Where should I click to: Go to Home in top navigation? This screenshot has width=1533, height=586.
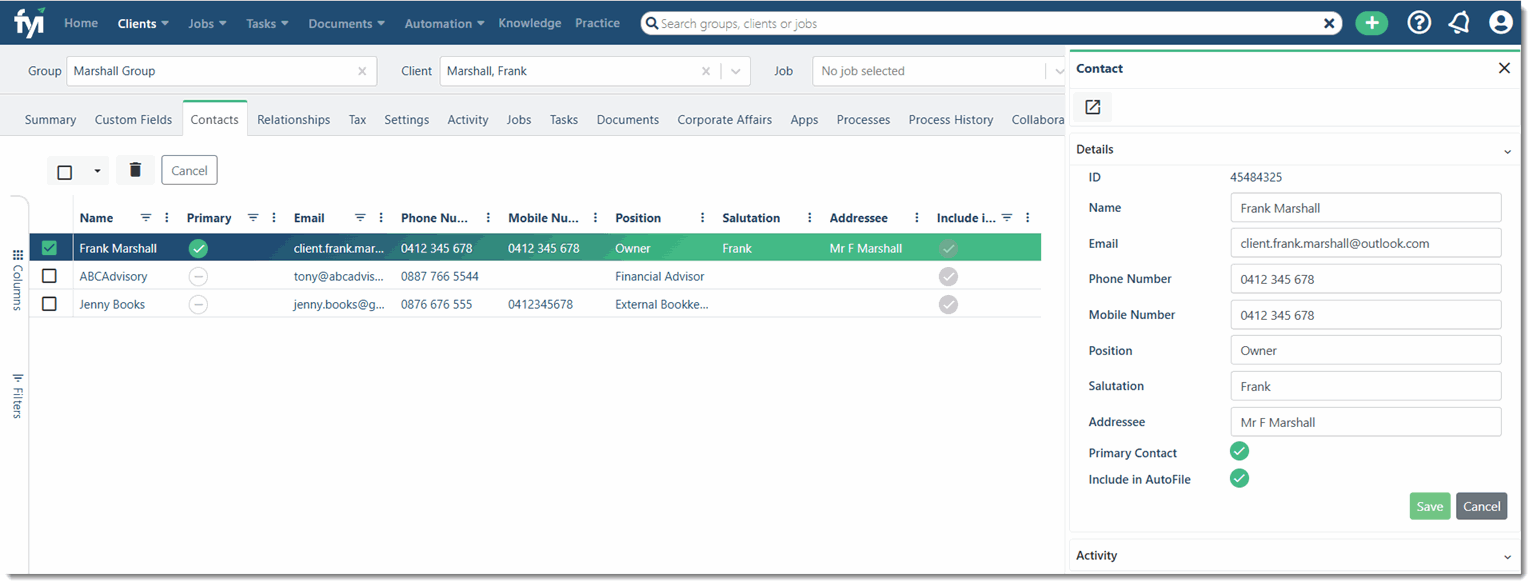pos(81,23)
